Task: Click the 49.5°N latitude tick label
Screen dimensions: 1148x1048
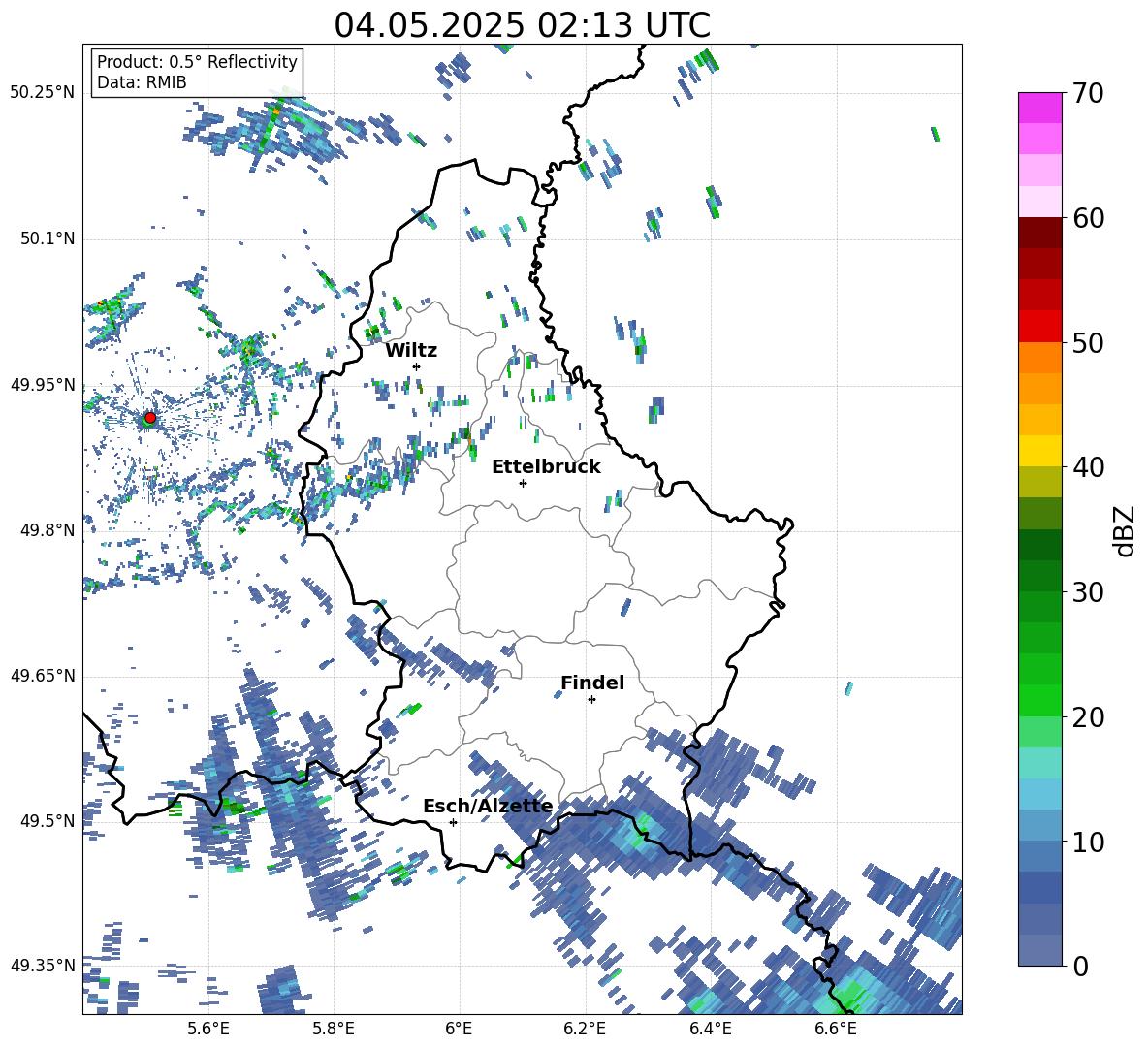Action: click(x=48, y=821)
